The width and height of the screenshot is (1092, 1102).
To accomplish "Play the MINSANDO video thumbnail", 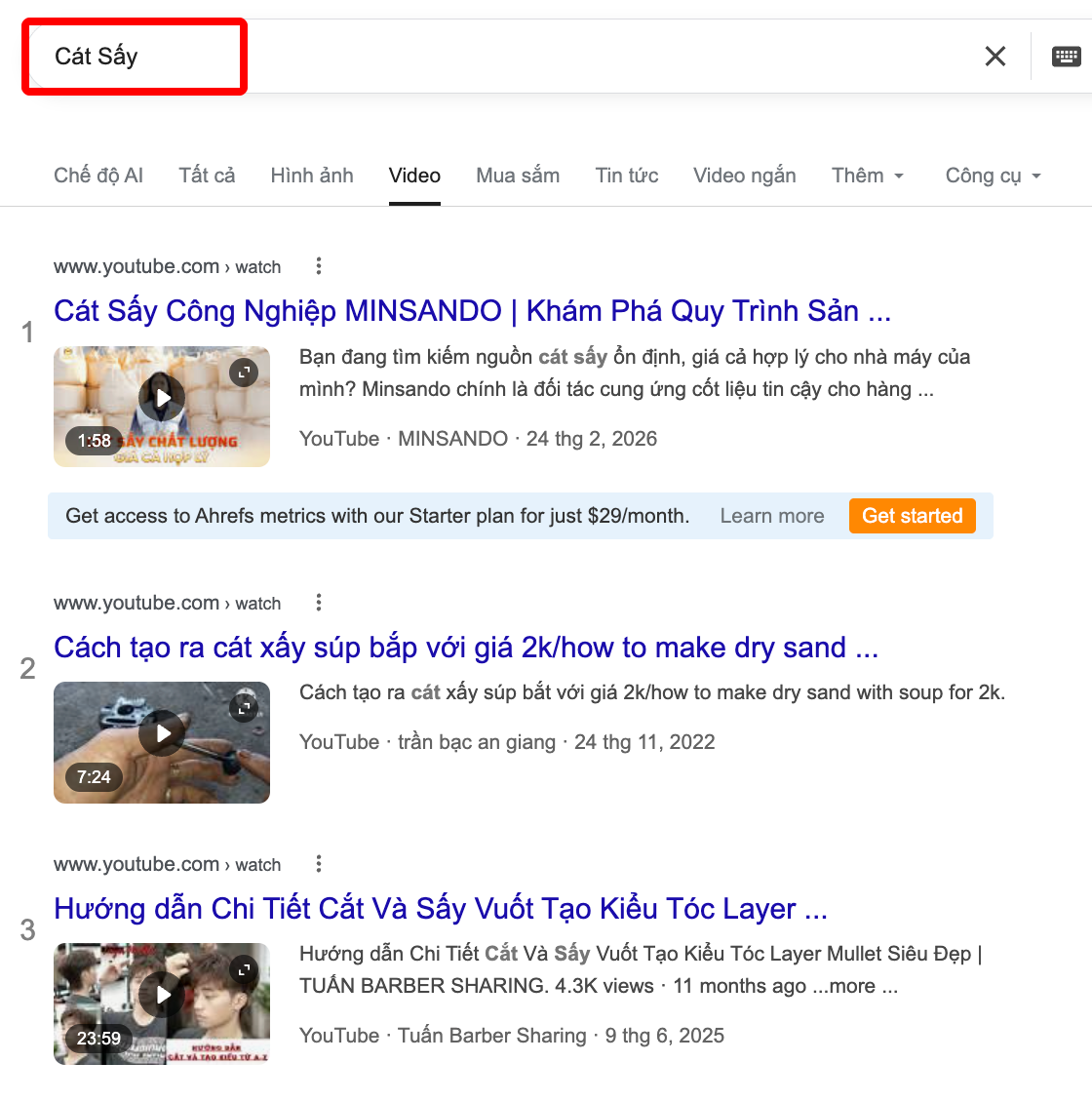I will (162, 399).
